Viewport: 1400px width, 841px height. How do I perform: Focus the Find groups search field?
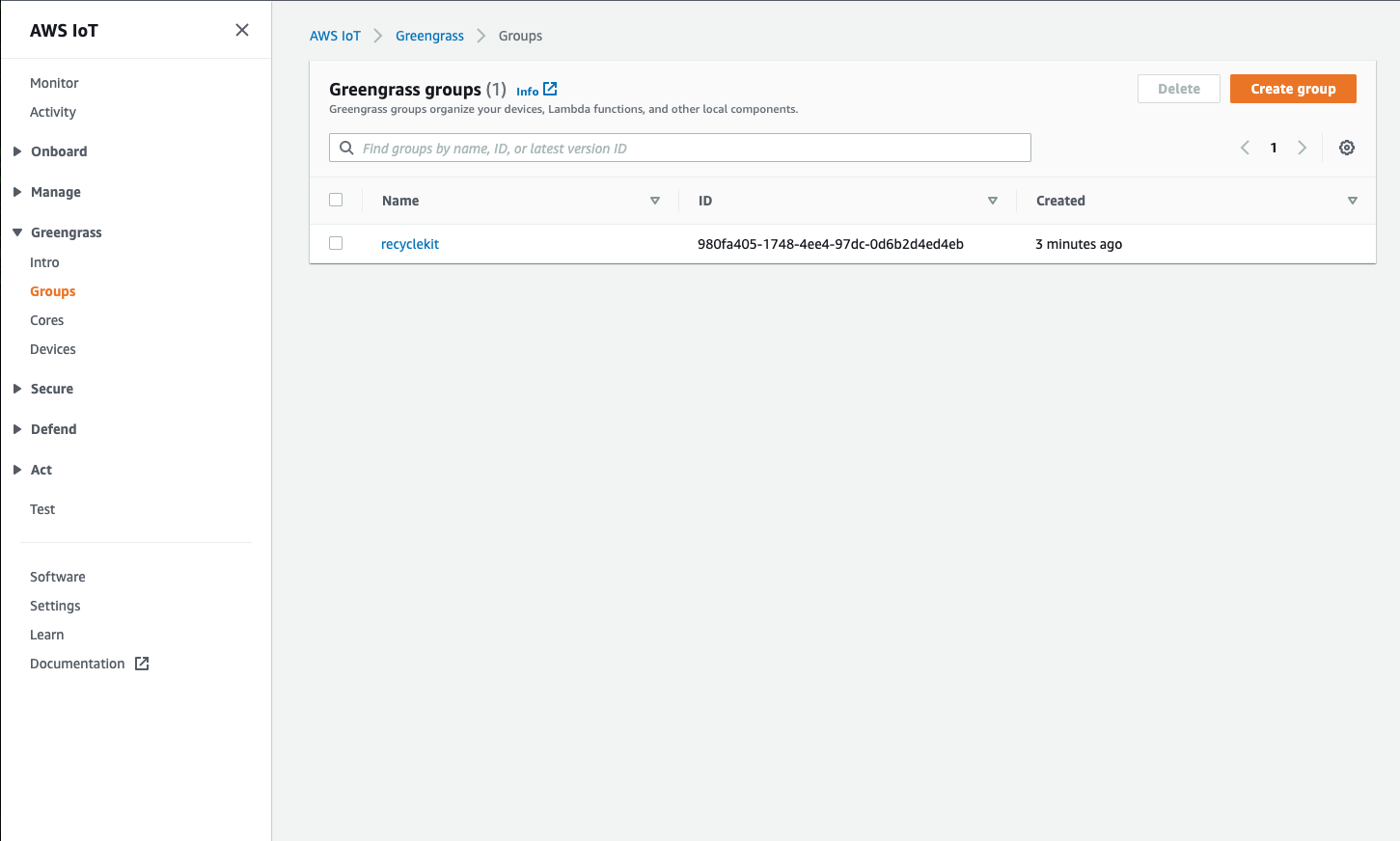tap(680, 148)
